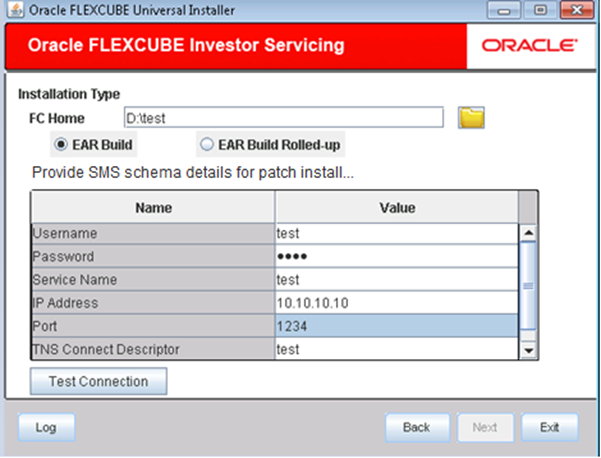Viewport: 601px width, 458px height.
Task: Click the Value column header
Action: click(397, 207)
